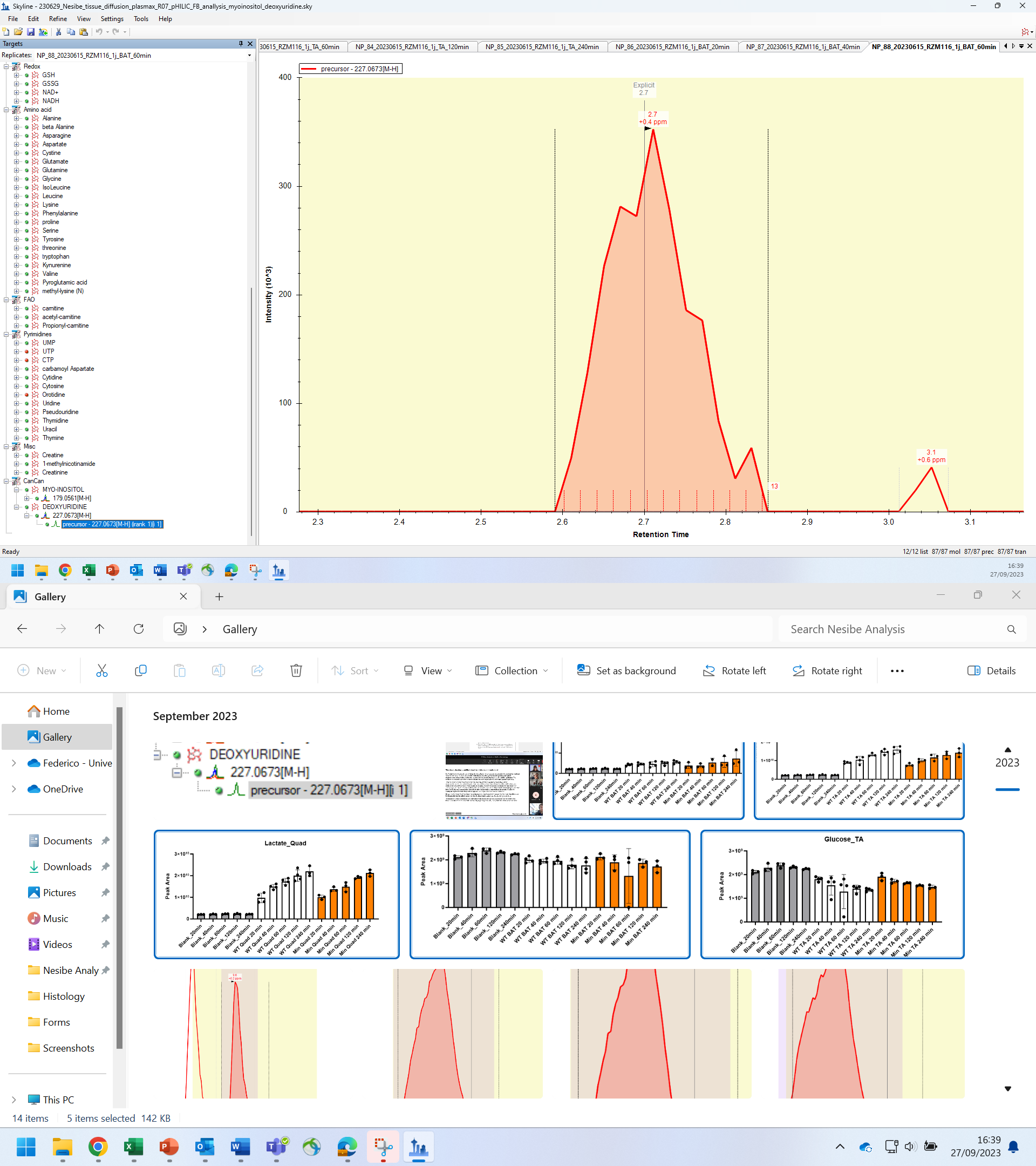Switch to the NP_84 TA_120min chromatogram tab
Screen dimensions: 1036x1166
click(412, 47)
